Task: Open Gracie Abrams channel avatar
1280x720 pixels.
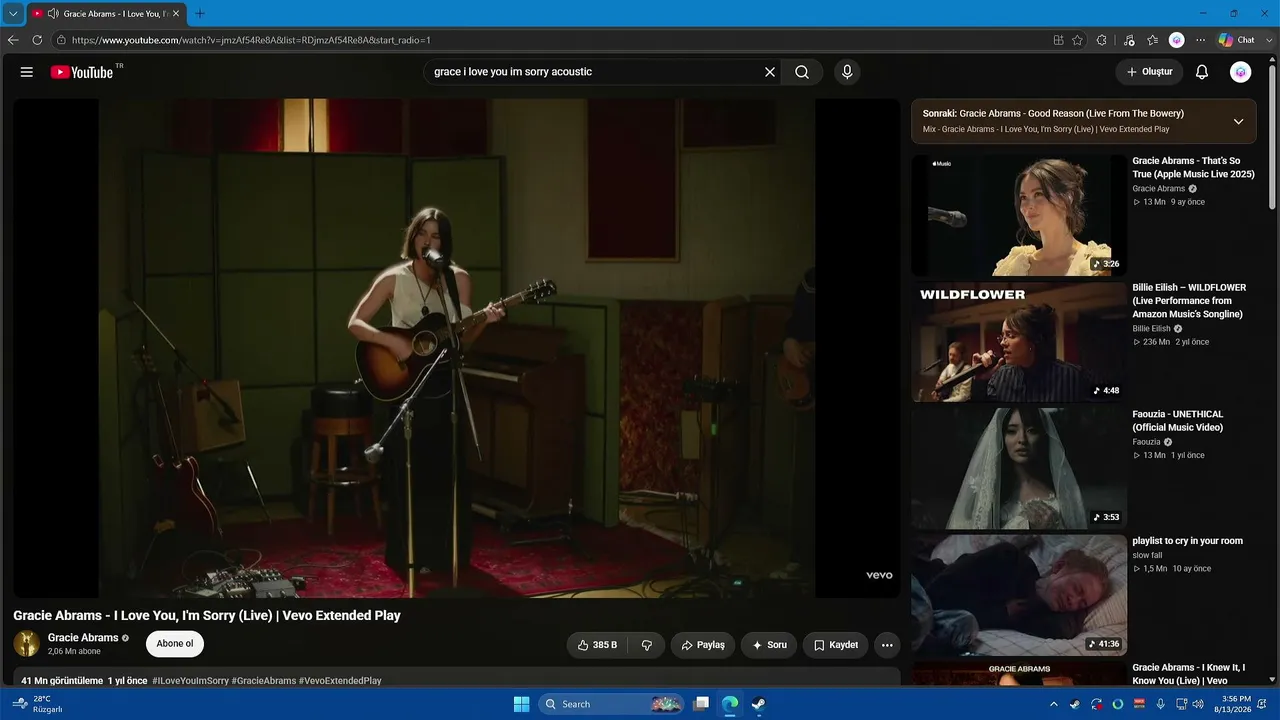Action: [x=27, y=644]
